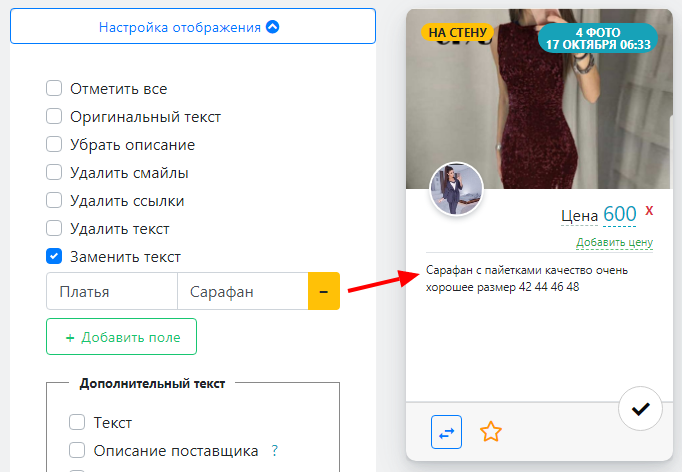Check the Отметить все checkbox
682x472 pixels.
coord(54,89)
